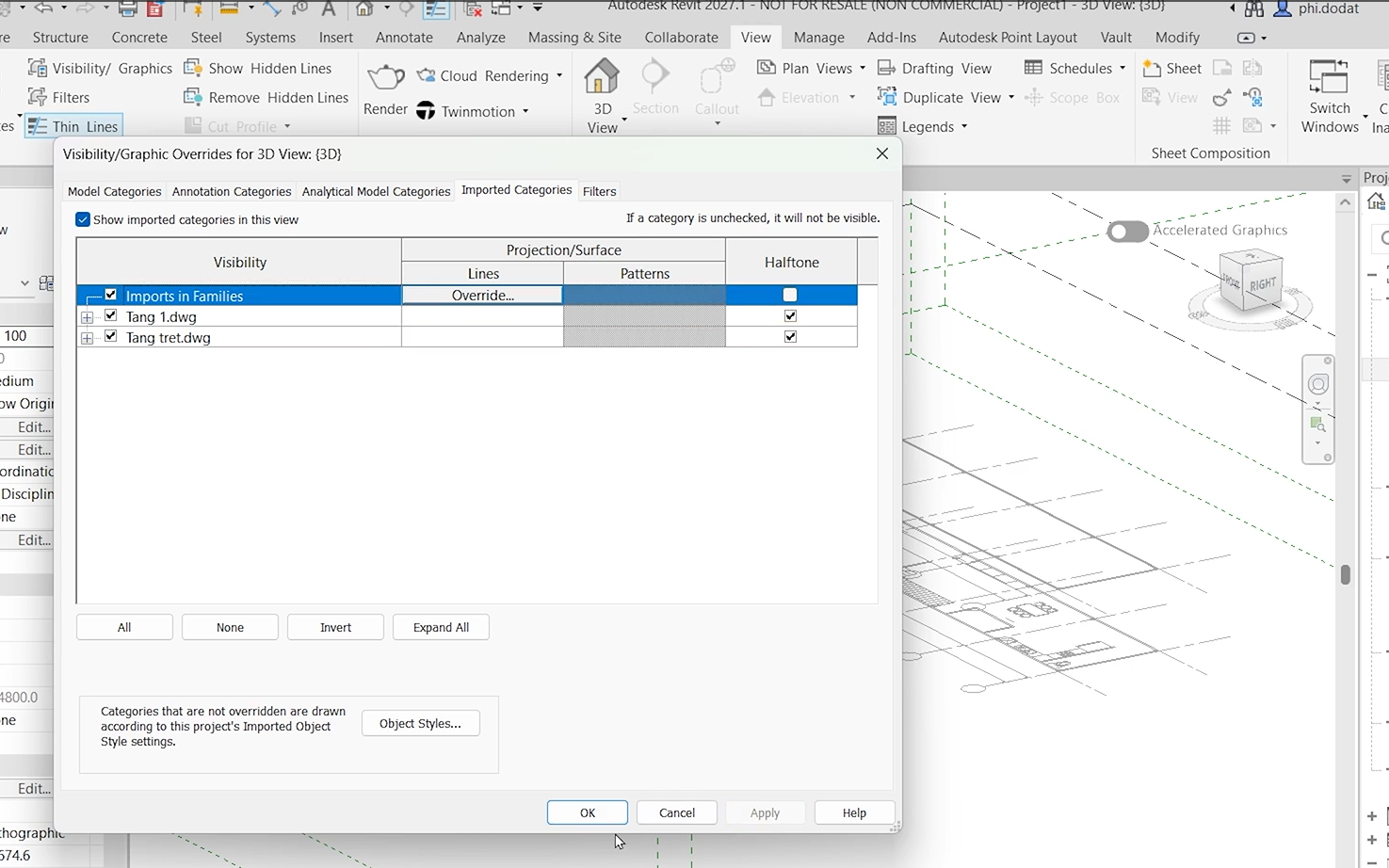The image size is (1389, 868).
Task: Confirm the dialog with OK
Action: pos(588,812)
